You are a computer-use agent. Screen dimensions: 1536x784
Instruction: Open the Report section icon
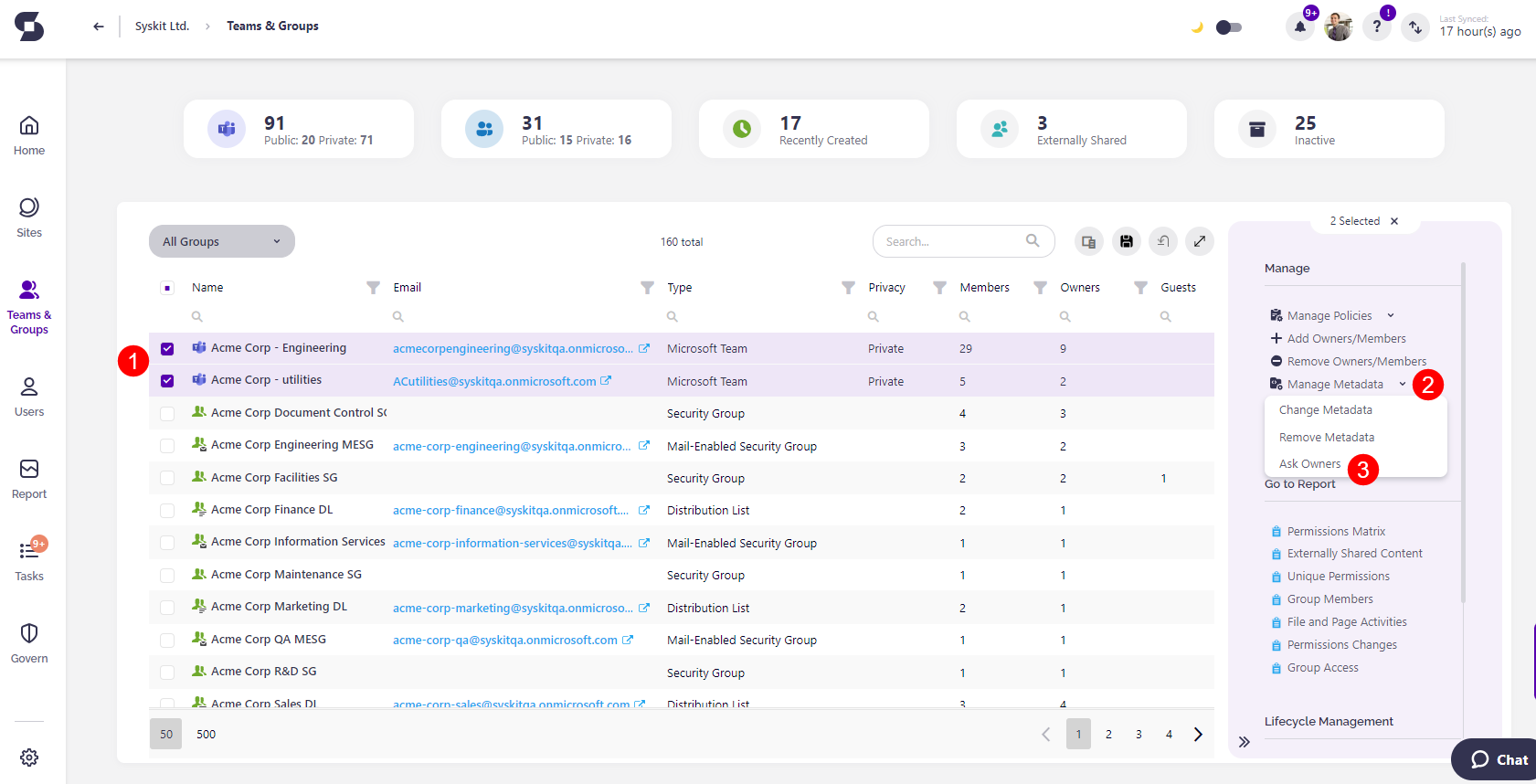click(x=29, y=469)
